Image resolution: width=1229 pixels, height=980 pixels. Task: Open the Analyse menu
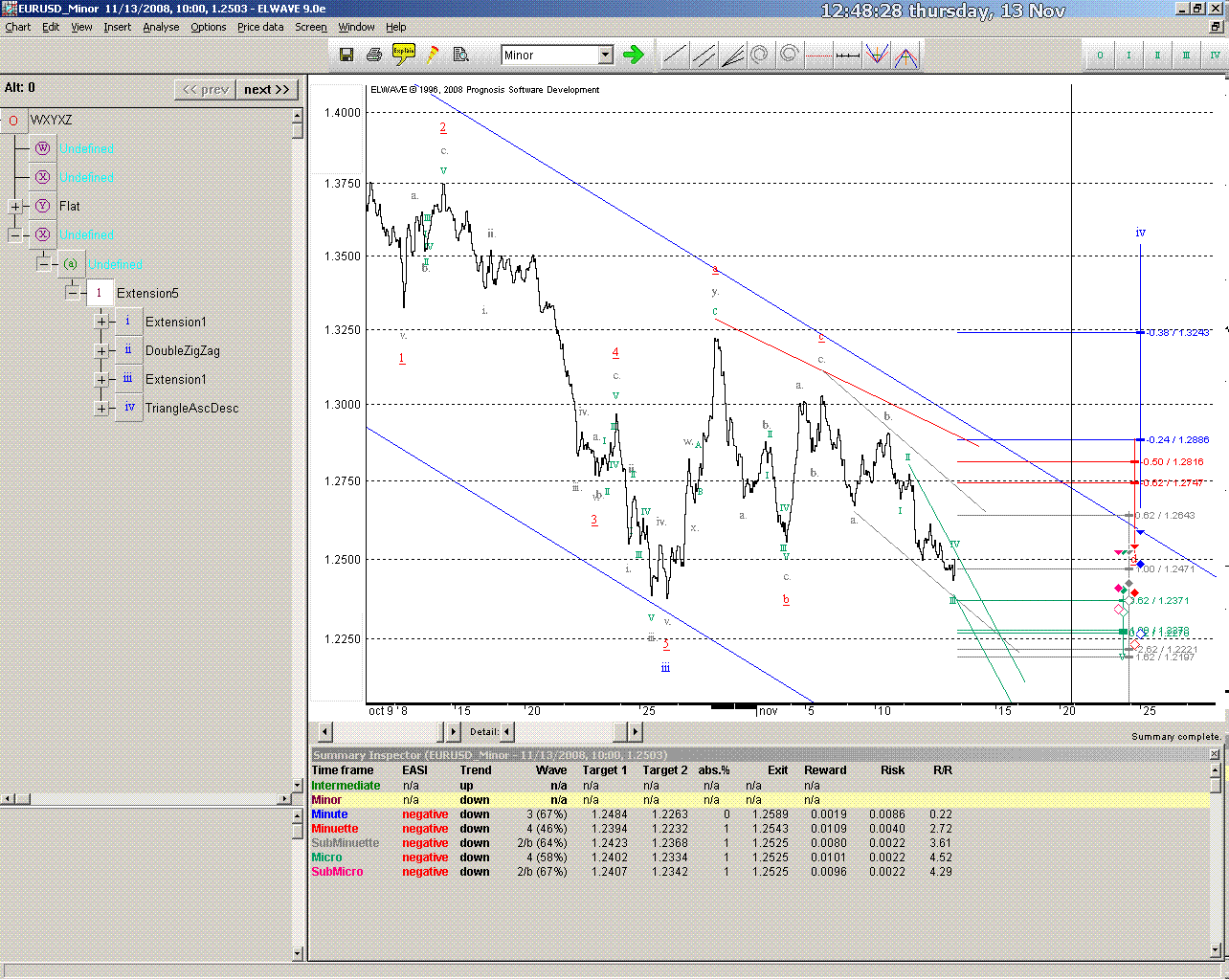pyautogui.click(x=161, y=27)
